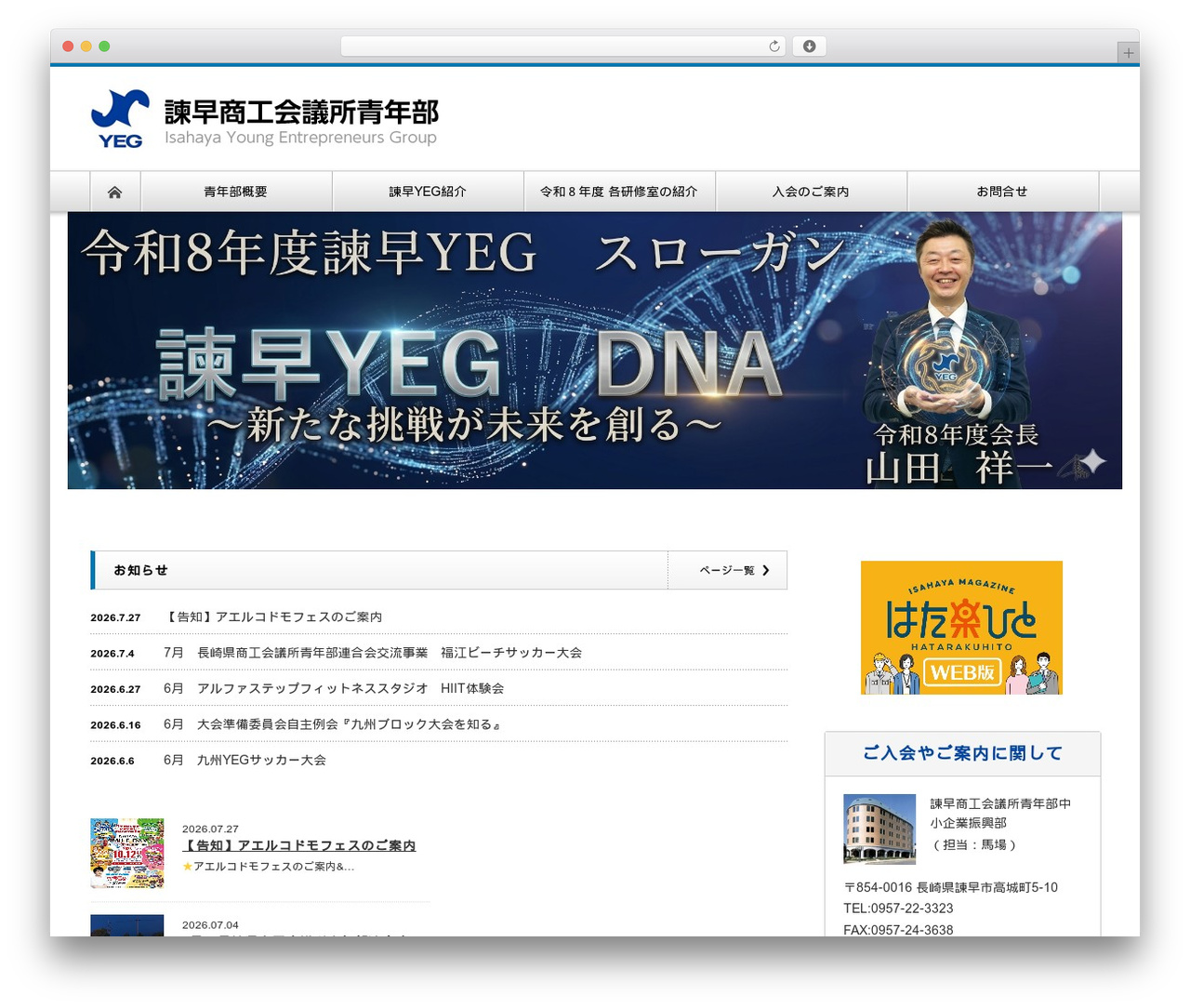The height and width of the screenshot is (1008, 1190).
Task: Click the date 2026.7.27 in news list
Action: tap(115, 617)
